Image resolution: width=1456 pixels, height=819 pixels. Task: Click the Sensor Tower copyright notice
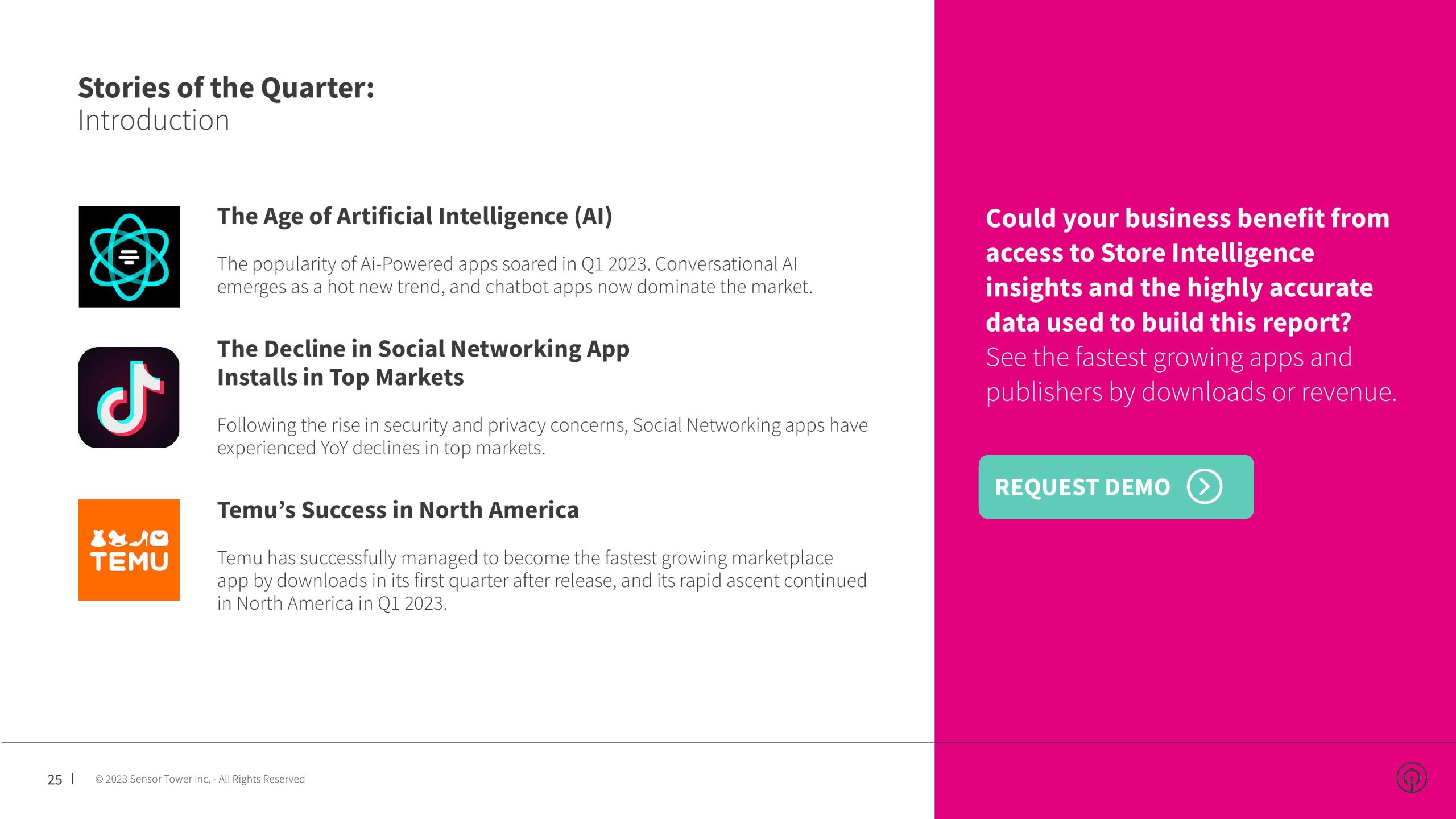[200, 779]
